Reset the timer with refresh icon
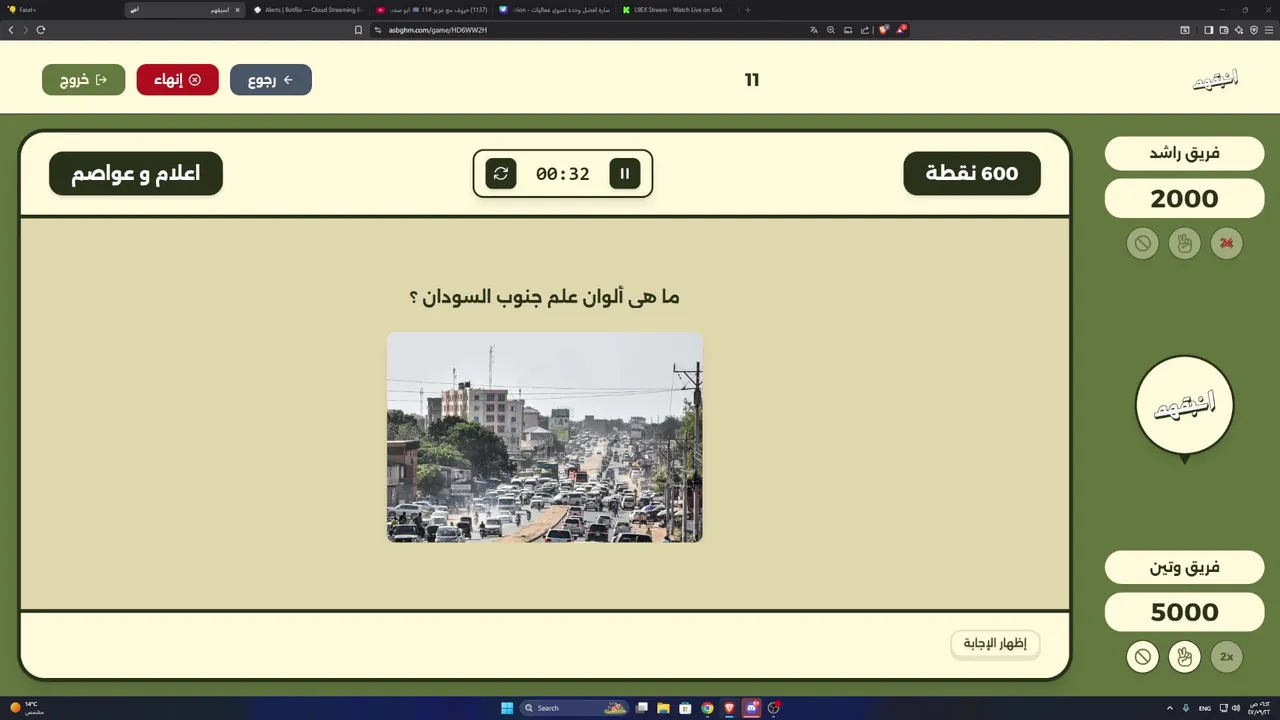 coord(501,173)
